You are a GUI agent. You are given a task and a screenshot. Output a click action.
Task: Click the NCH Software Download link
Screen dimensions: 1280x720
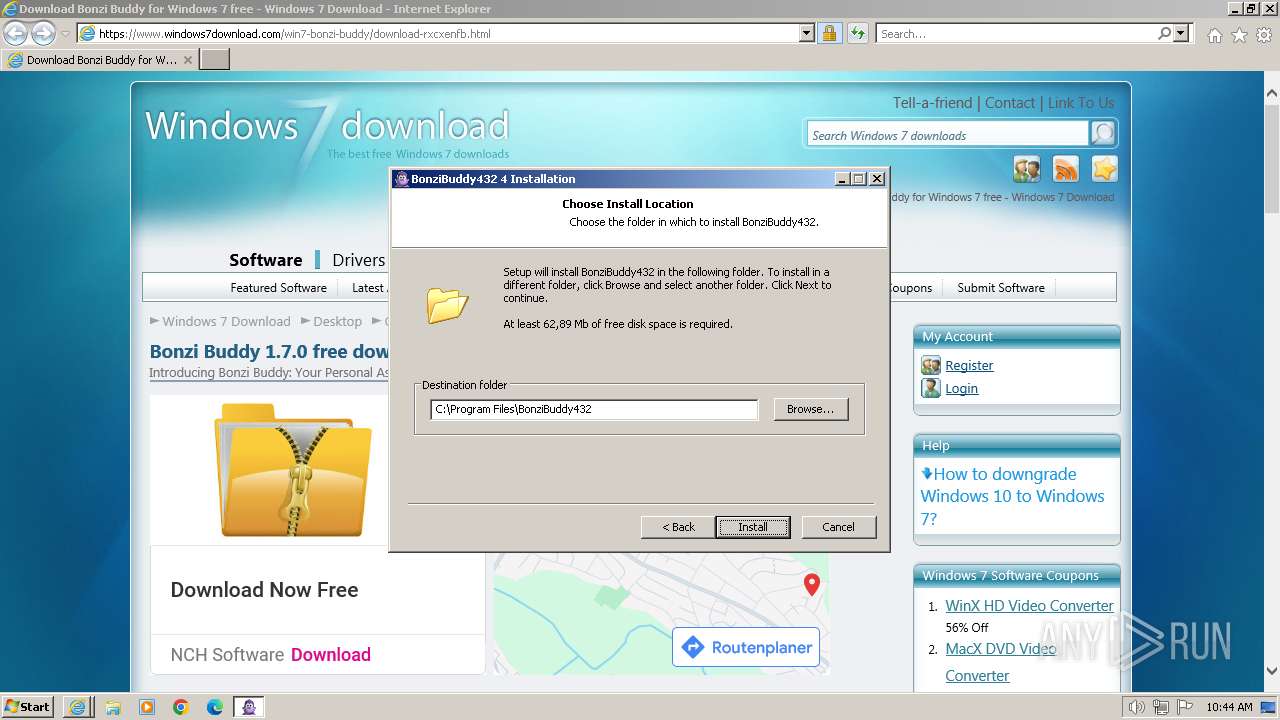click(x=330, y=655)
